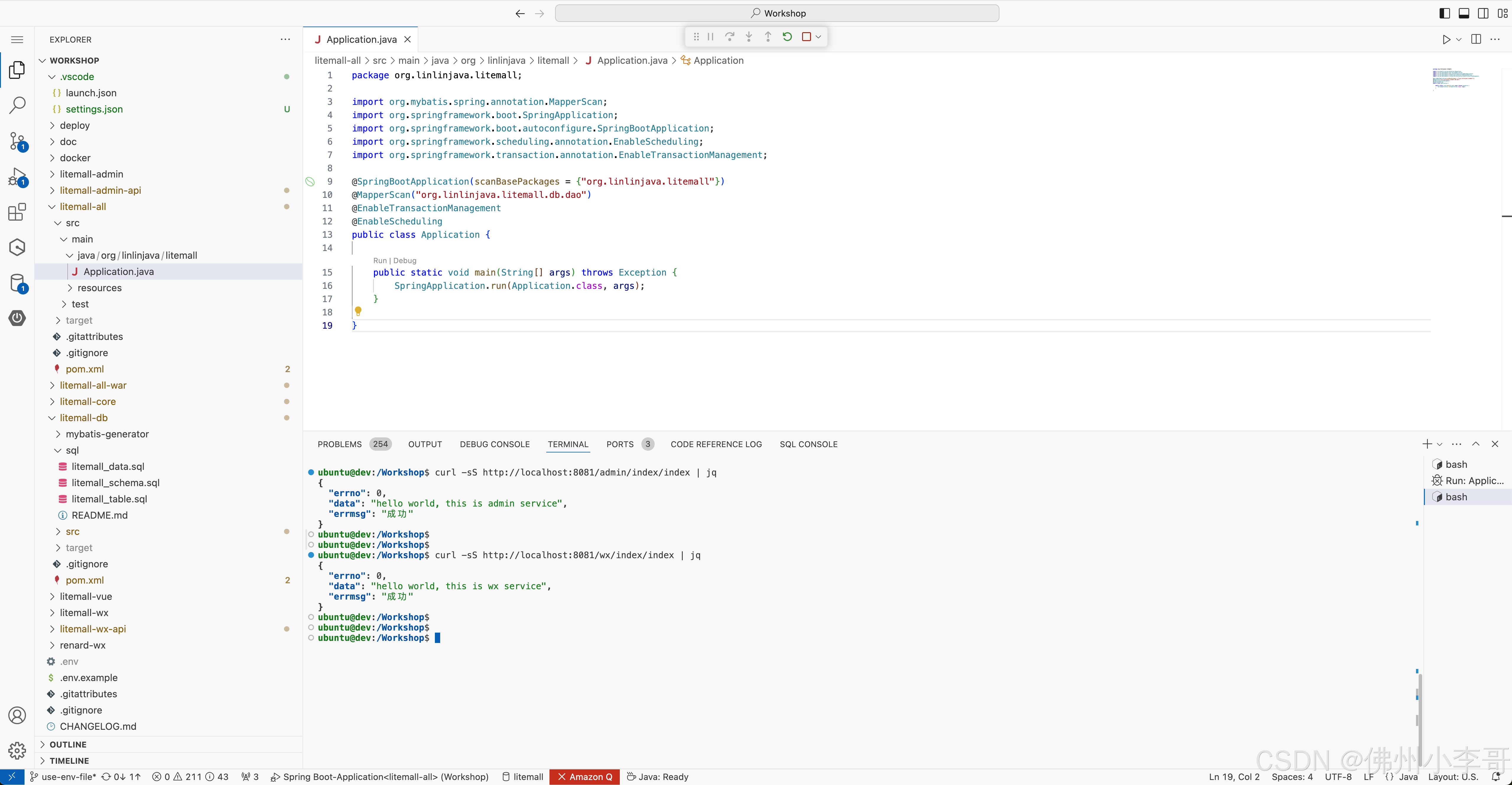Screen dimensions: 1512x785
Task: Click the debug Step Over button
Action: 730,36
